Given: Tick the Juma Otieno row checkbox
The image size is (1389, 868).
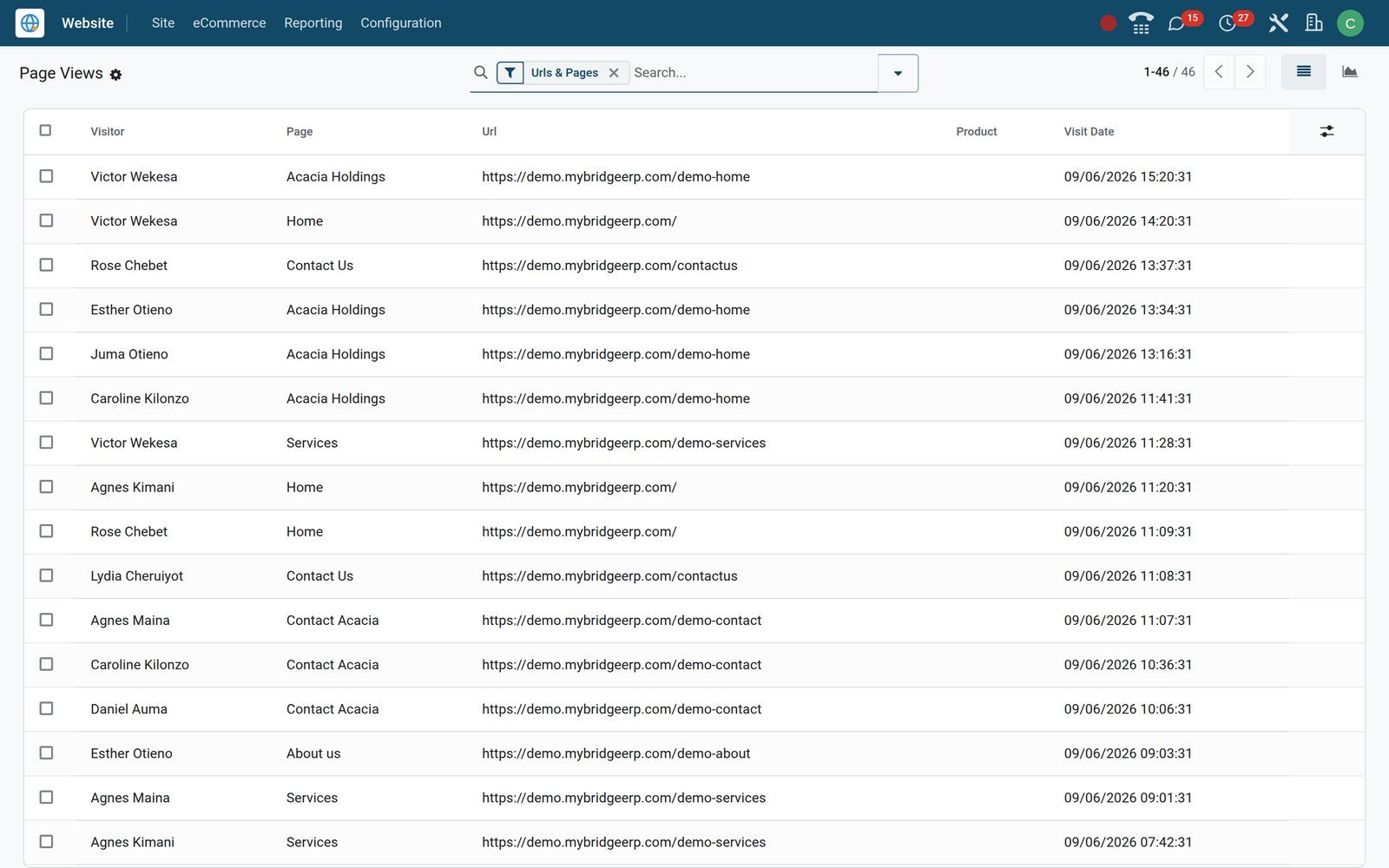Looking at the screenshot, I should 46,353.
